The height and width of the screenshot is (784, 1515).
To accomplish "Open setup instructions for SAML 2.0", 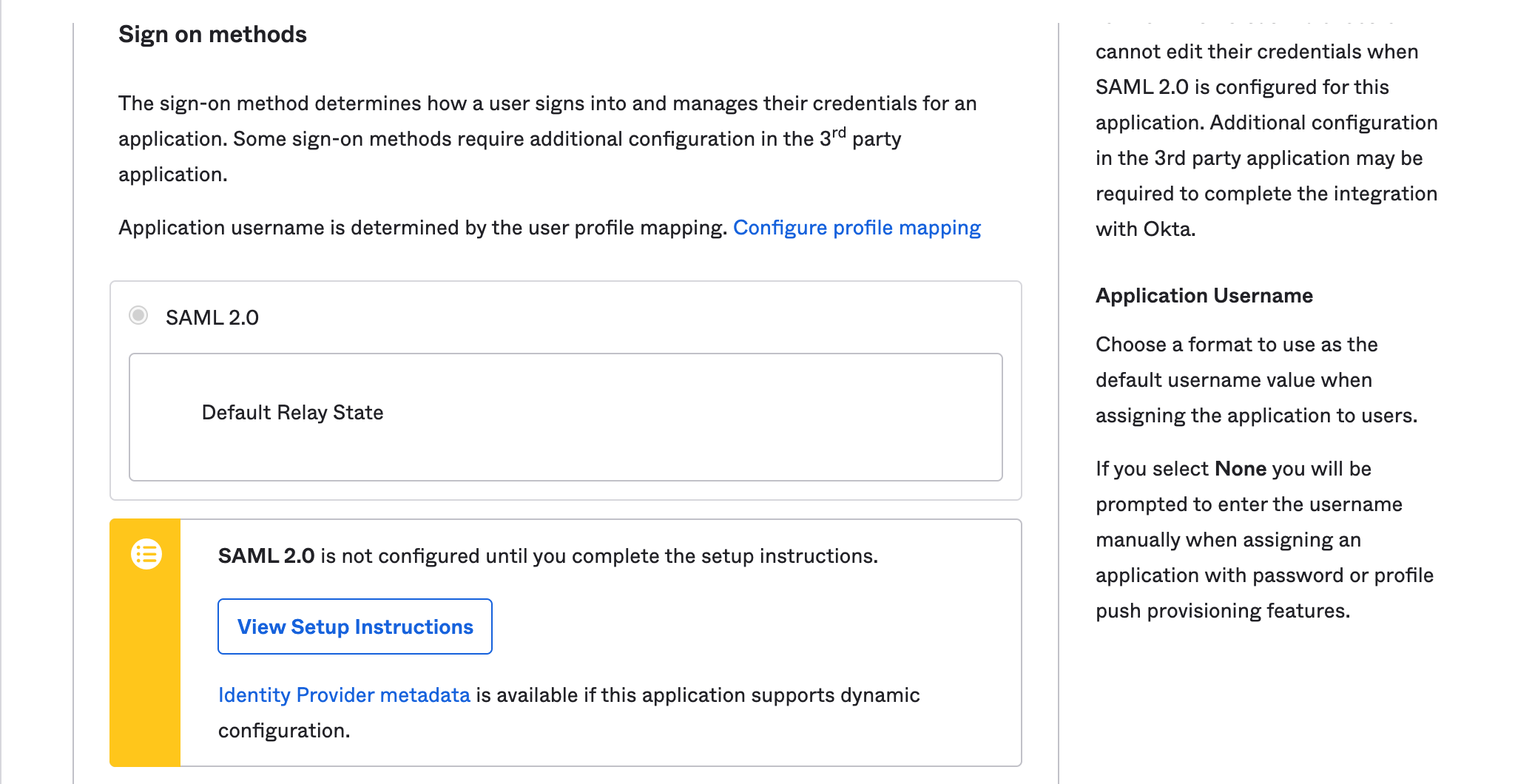I will click(x=354, y=626).
